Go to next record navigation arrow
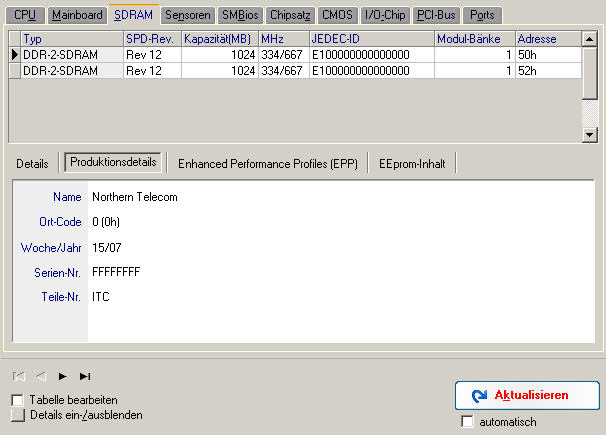This screenshot has width=606, height=435. pyautogui.click(x=63, y=376)
